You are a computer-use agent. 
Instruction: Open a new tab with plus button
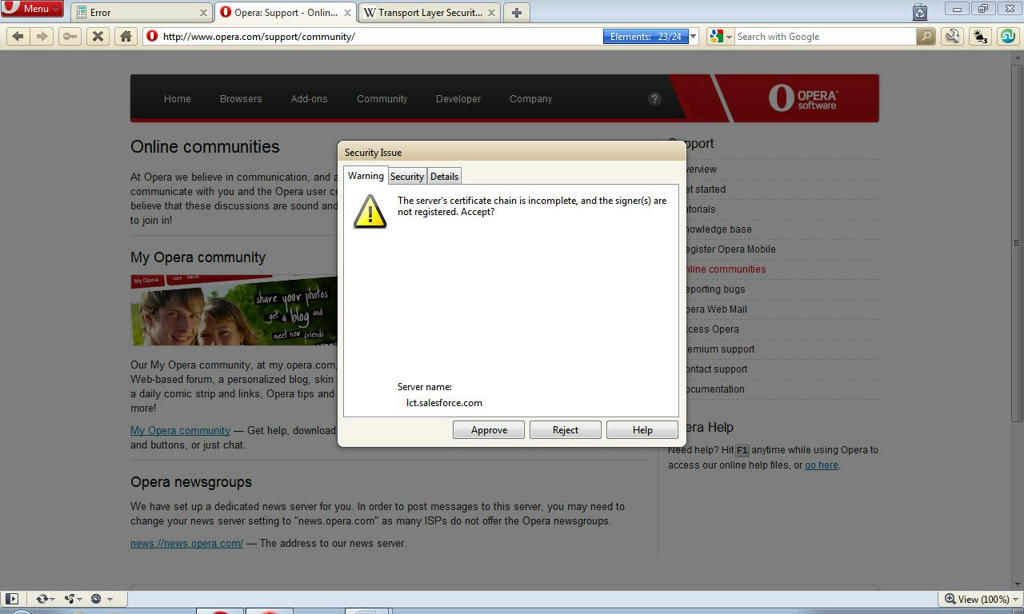point(517,12)
